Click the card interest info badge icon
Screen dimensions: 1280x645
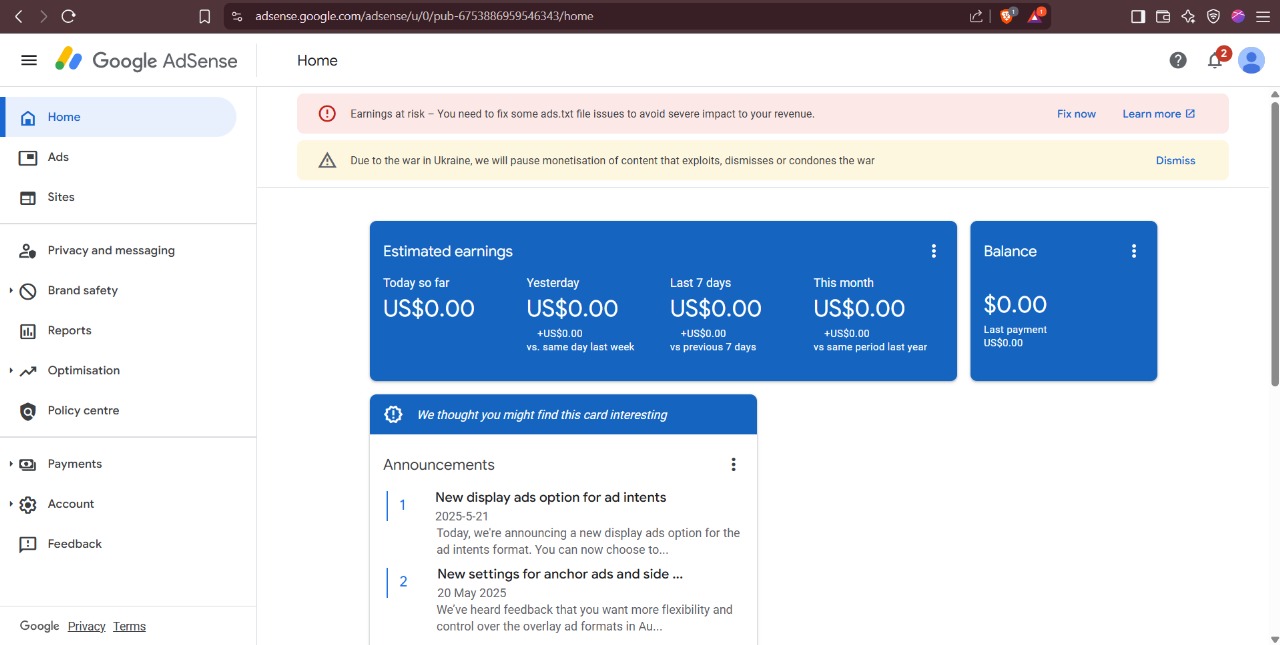pyautogui.click(x=393, y=414)
